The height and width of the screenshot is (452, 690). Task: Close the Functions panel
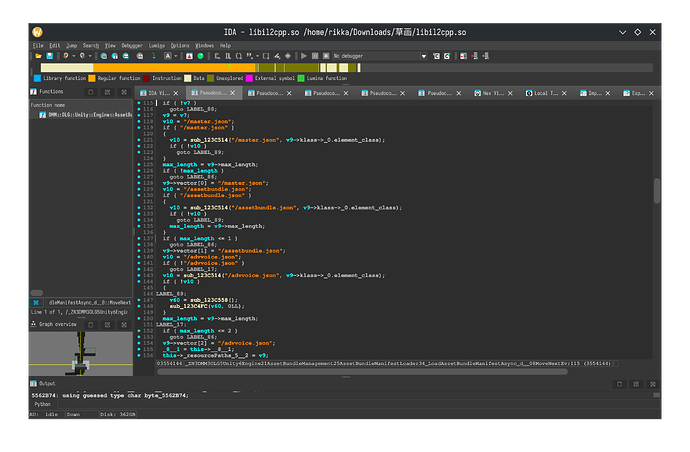[124, 92]
